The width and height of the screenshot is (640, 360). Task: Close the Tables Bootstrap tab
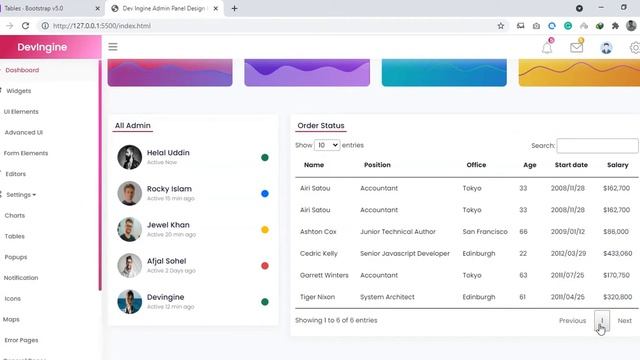tap(98, 8)
